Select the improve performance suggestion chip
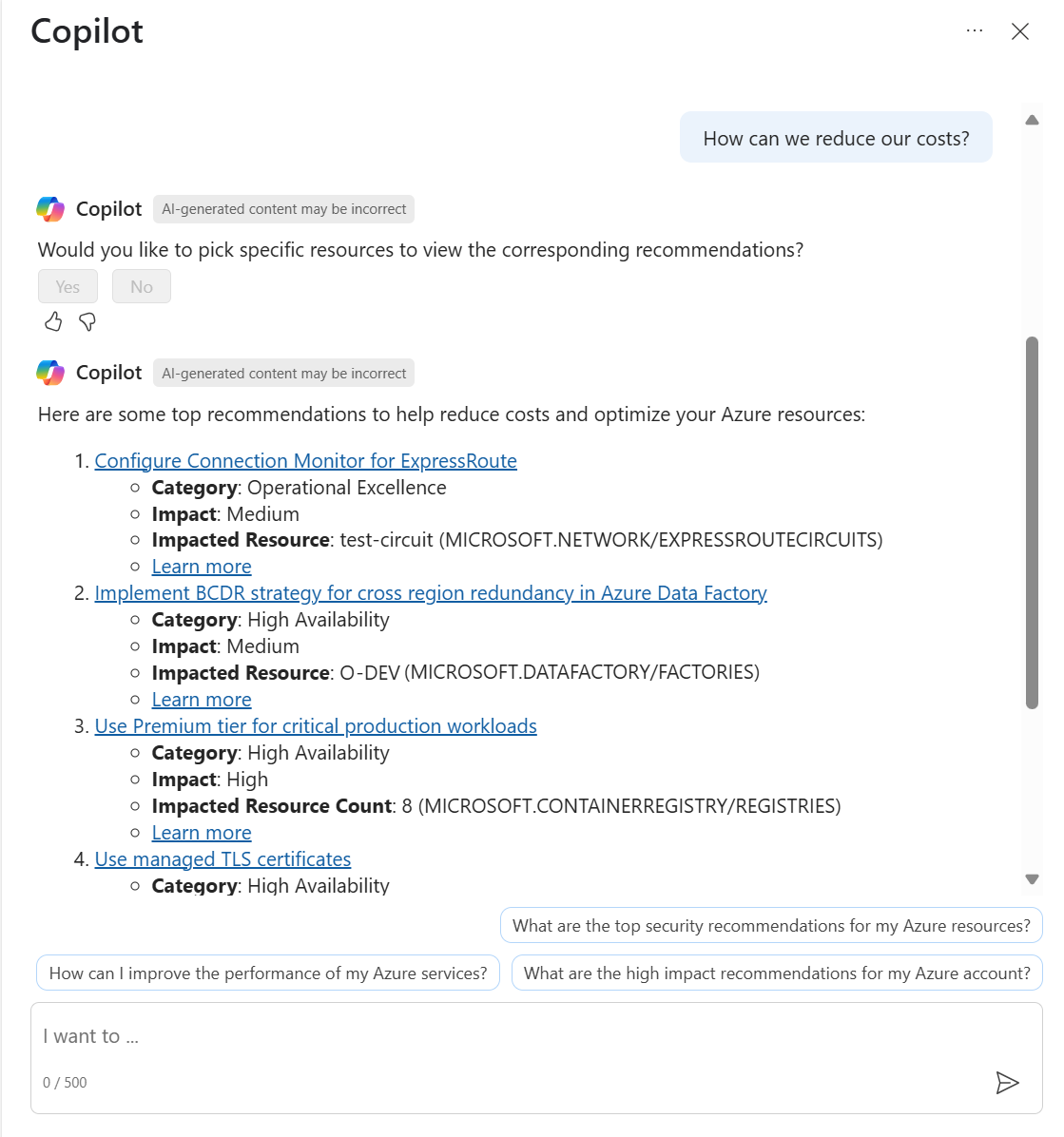 (x=268, y=973)
